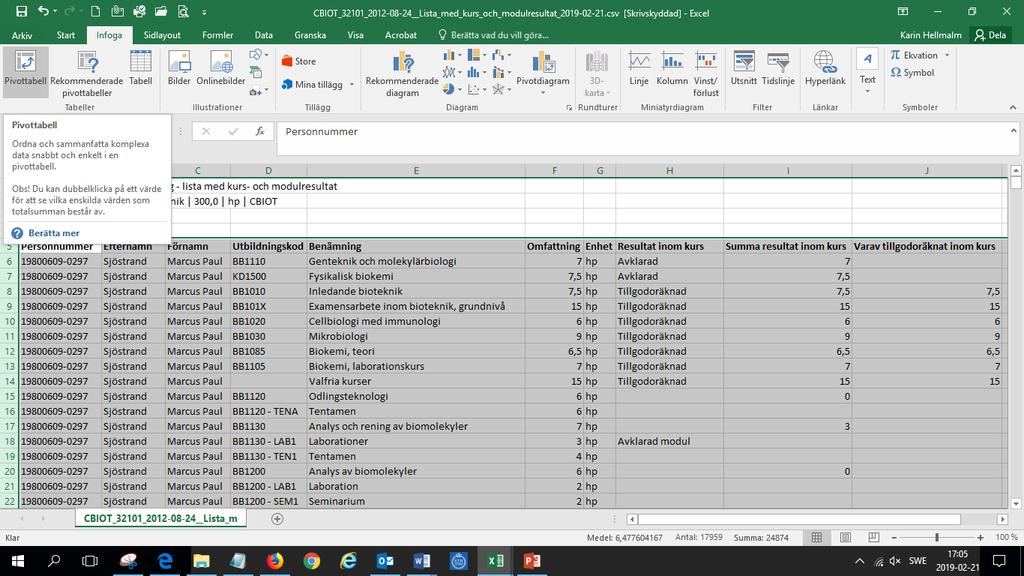Viewport: 1024px width, 576px height.
Task: Collapse the ribbon with the chevron
Action: (1012, 107)
